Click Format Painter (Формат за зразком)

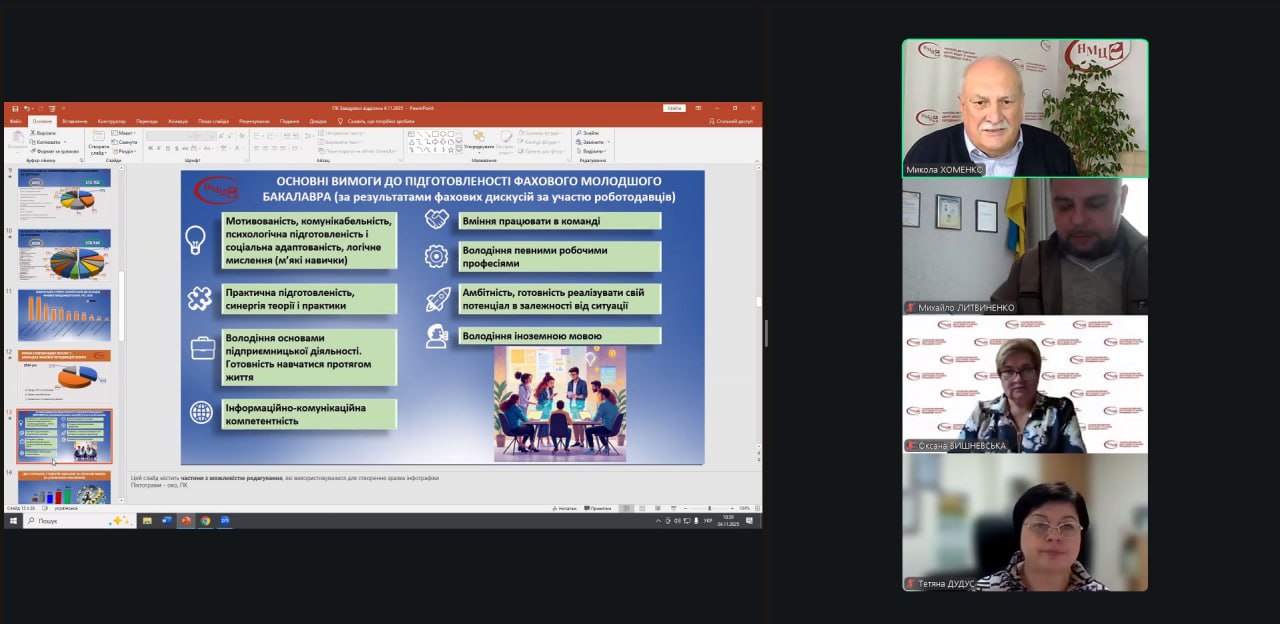coord(56,150)
